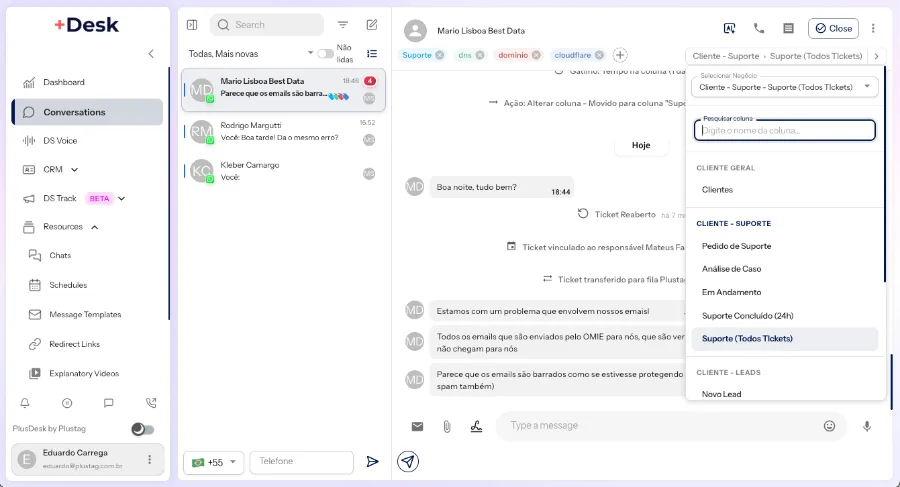Click the phone call icon in chat header
900x487 pixels.
click(x=759, y=29)
